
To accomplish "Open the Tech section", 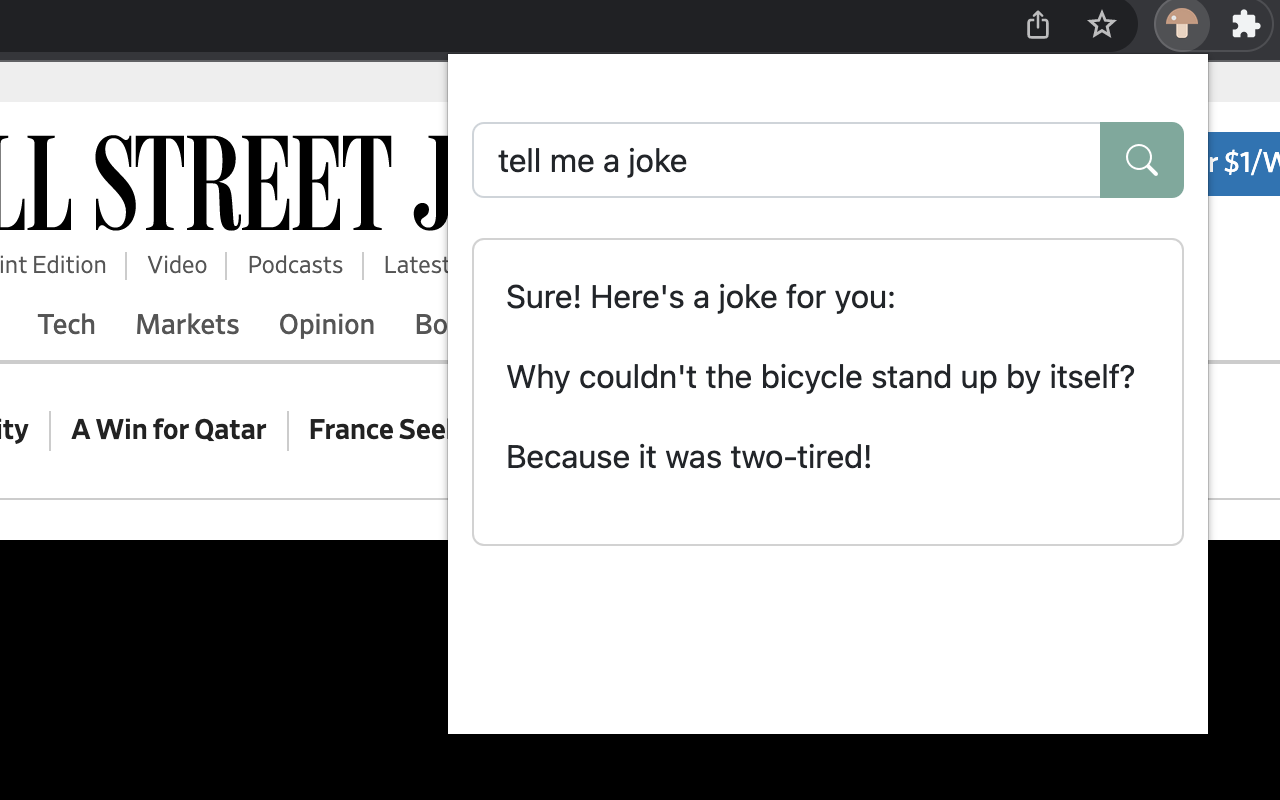I will click(x=66, y=324).
